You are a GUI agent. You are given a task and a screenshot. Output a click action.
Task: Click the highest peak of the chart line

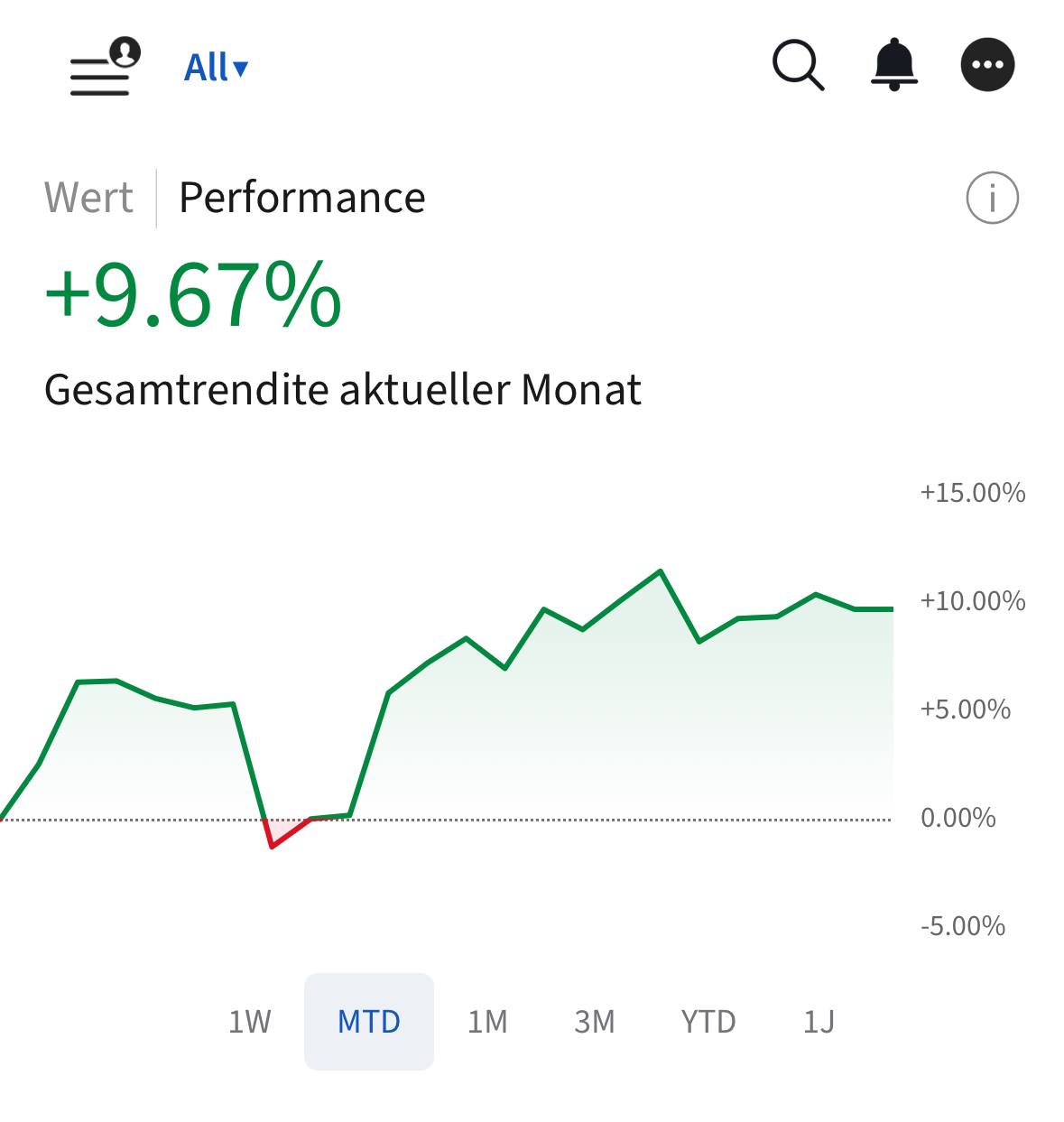coord(661,571)
